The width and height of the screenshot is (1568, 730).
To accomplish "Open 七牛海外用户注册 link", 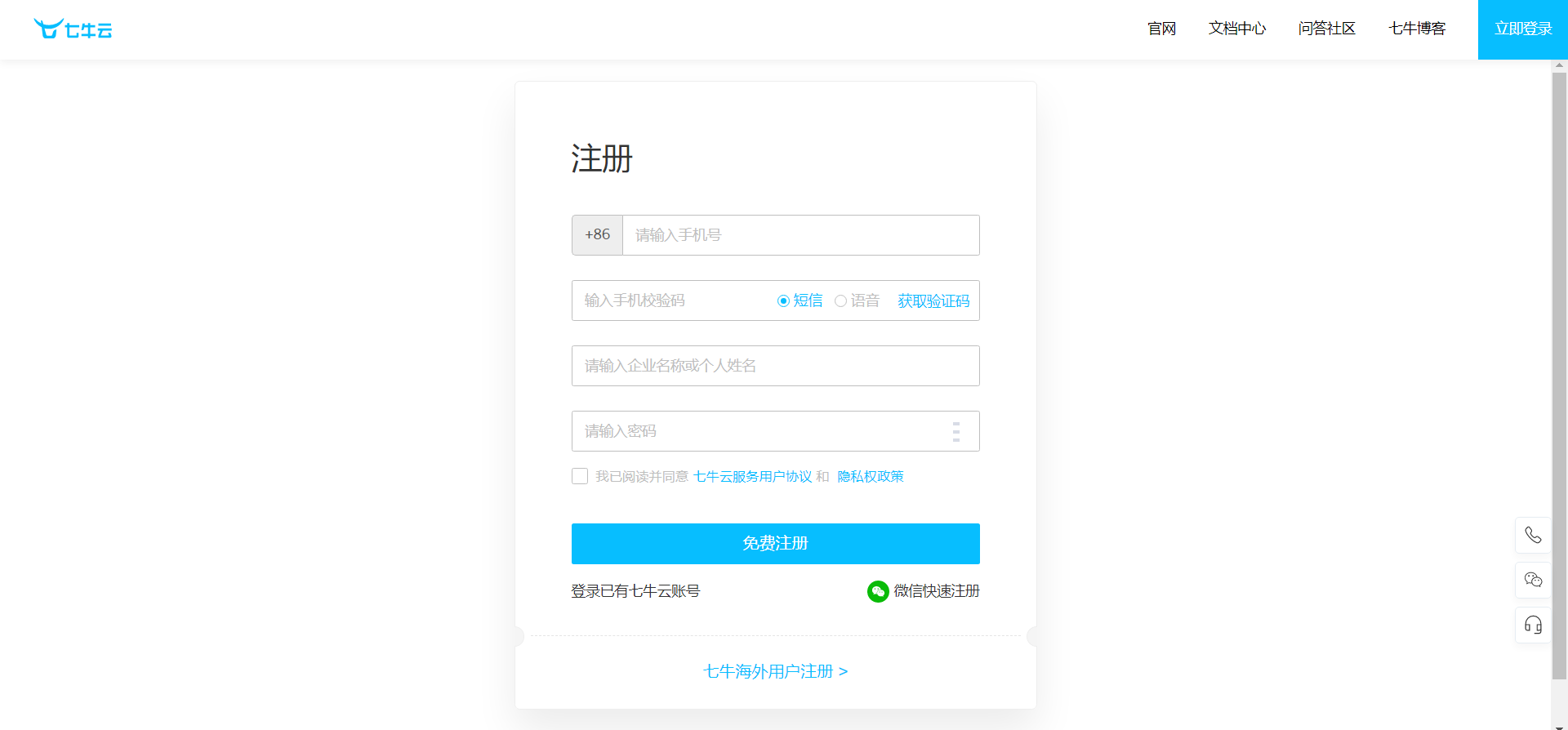I will click(x=776, y=671).
